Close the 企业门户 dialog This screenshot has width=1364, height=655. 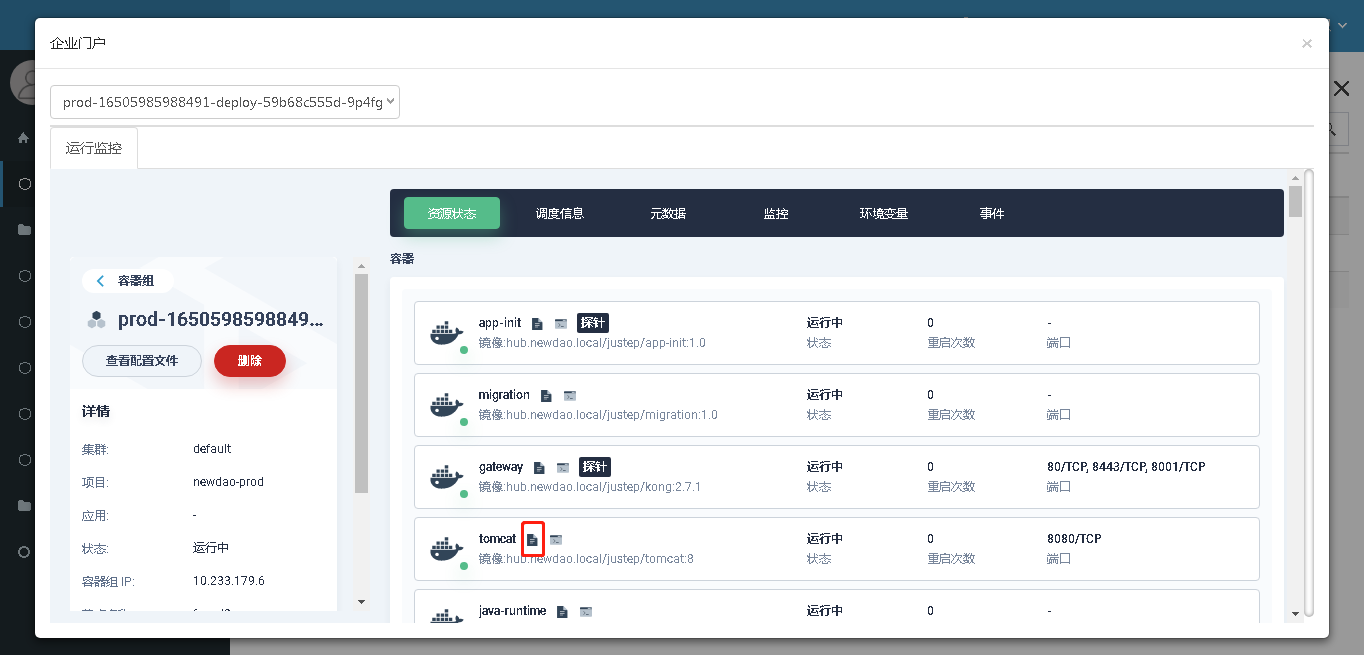1307,43
